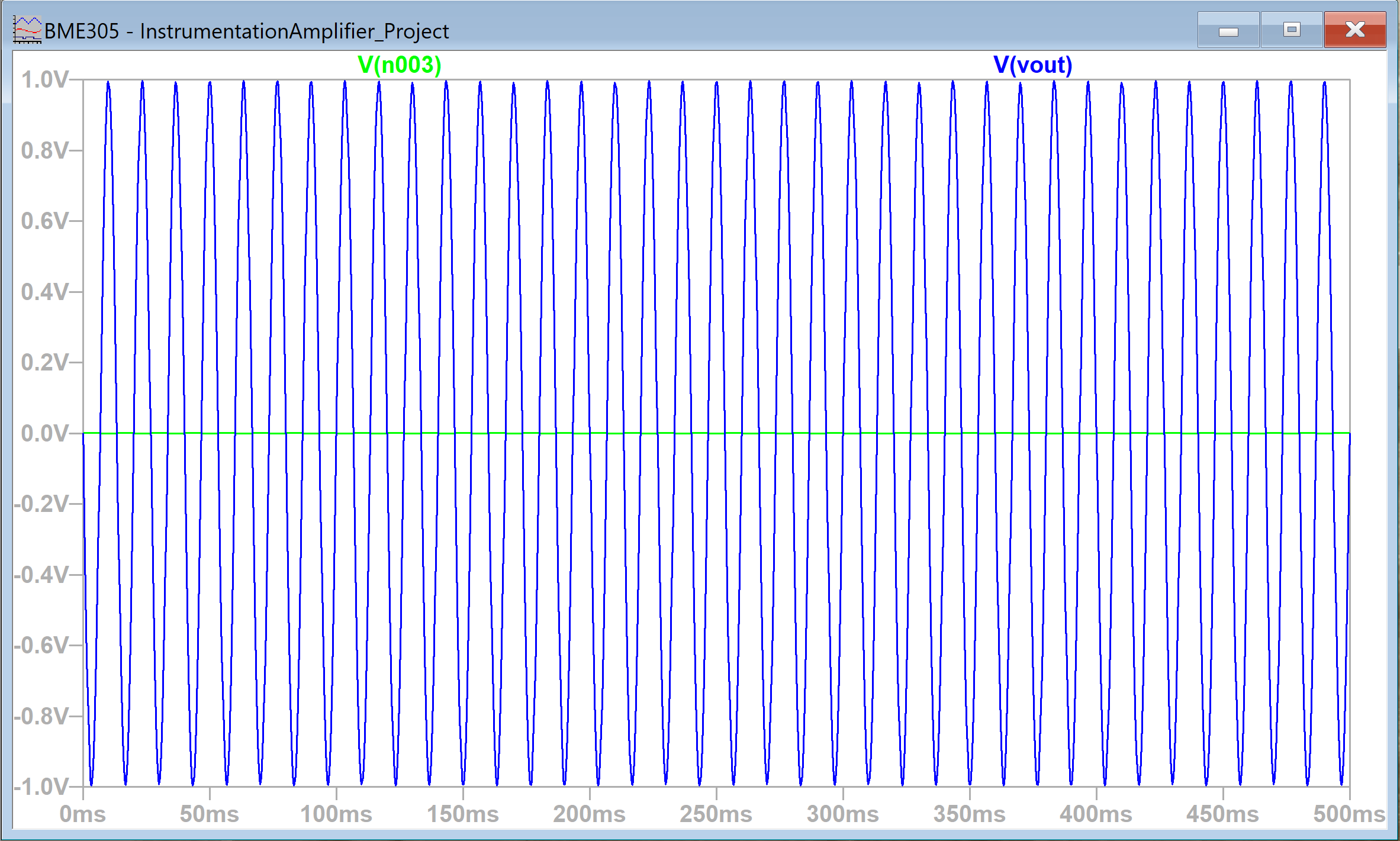Restore the waveform viewer window size
This screenshot has height=841, width=1400.
1292,29
